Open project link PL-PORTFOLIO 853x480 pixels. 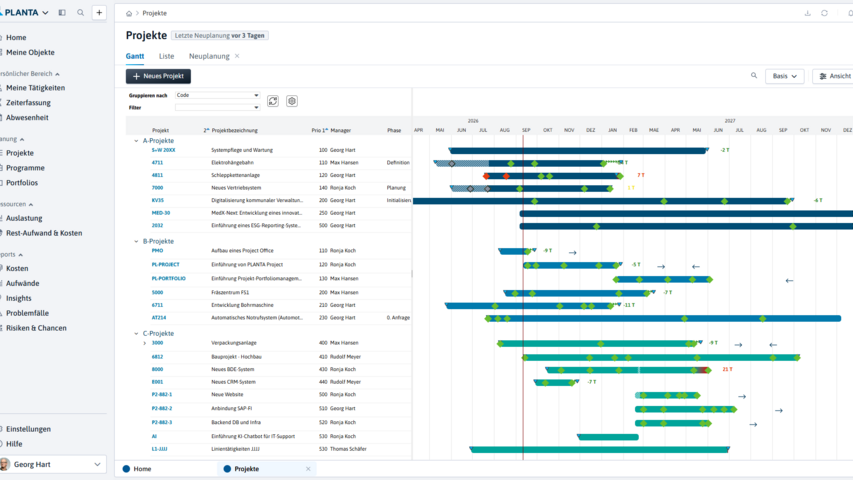point(169,278)
